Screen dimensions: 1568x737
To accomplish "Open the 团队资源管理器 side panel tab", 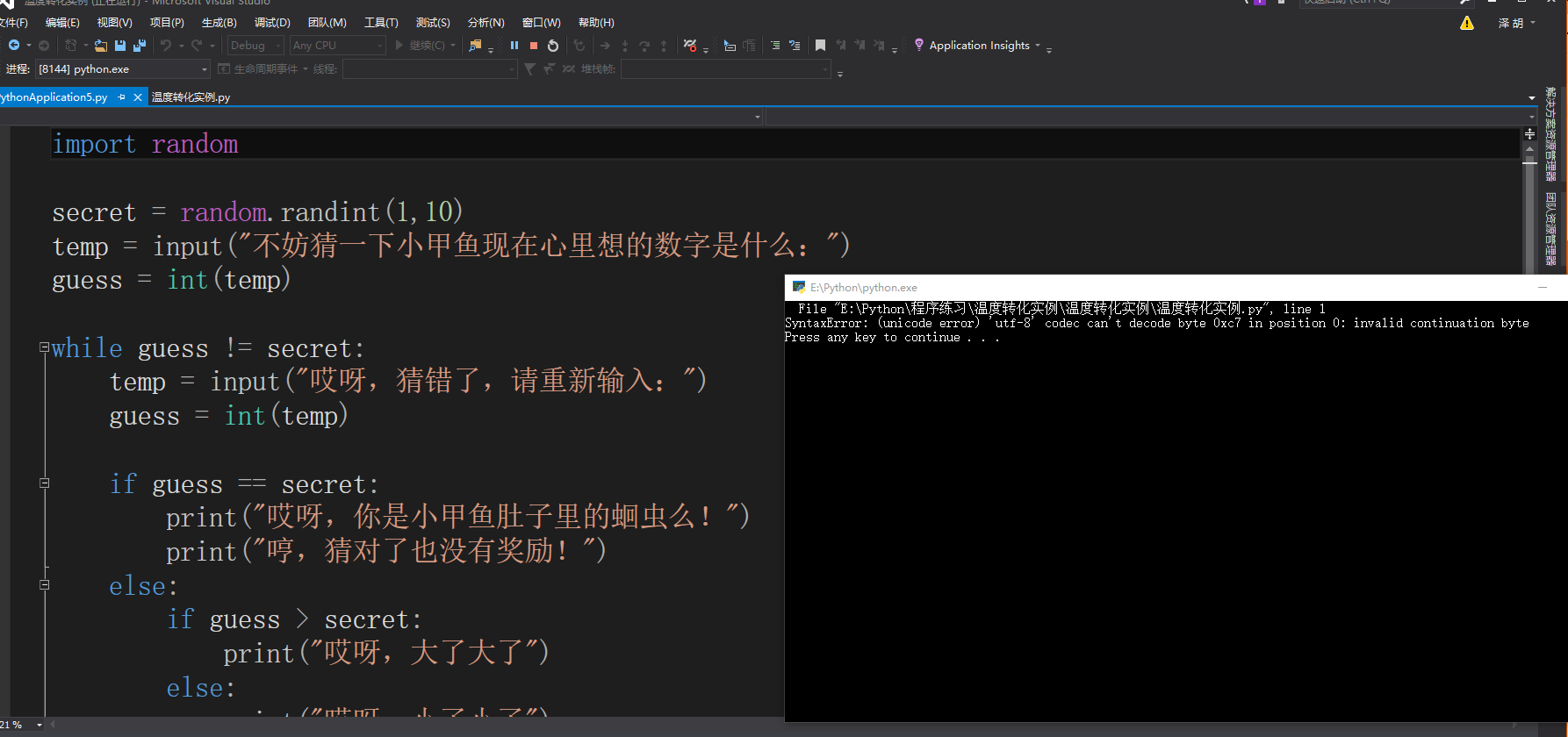I will click(1551, 228).
